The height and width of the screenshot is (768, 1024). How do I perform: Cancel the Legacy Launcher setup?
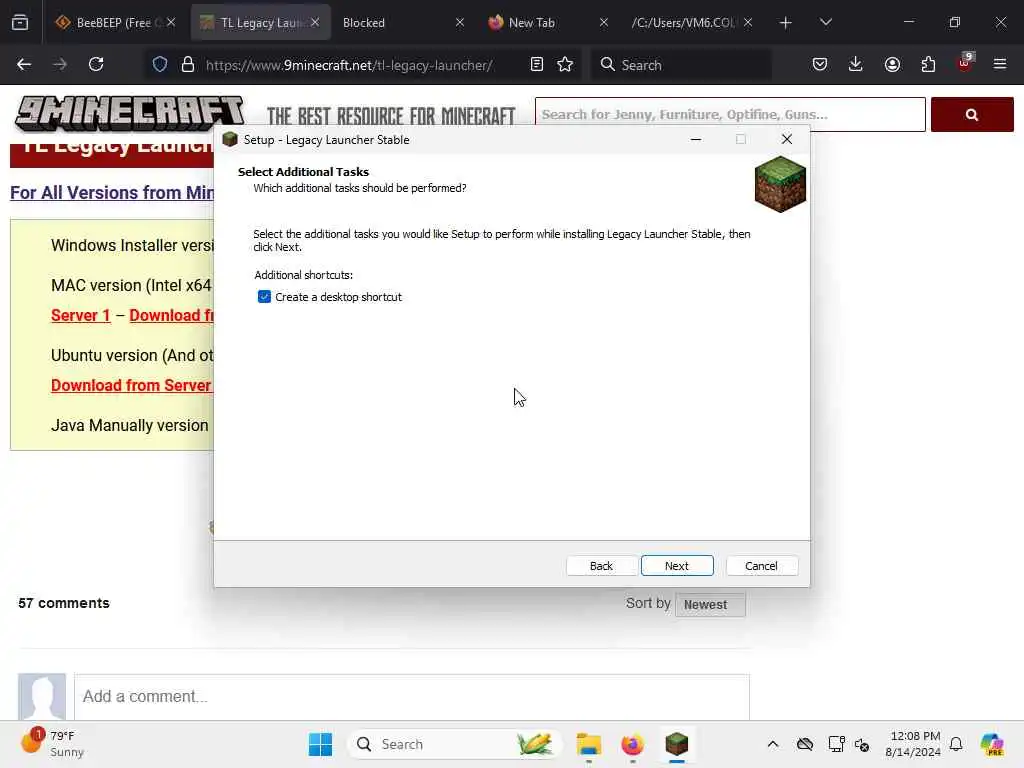click(x=761, y=566)
